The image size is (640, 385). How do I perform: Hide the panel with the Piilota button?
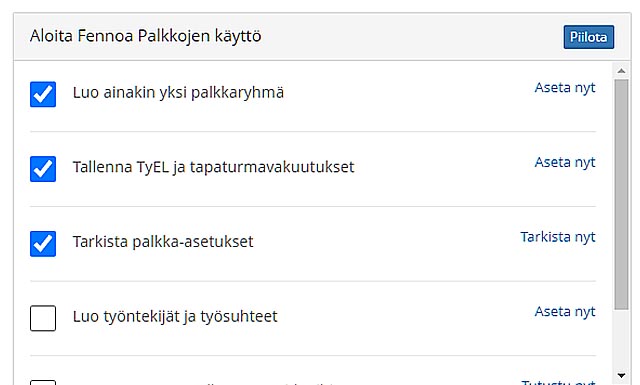coord(589,37)
